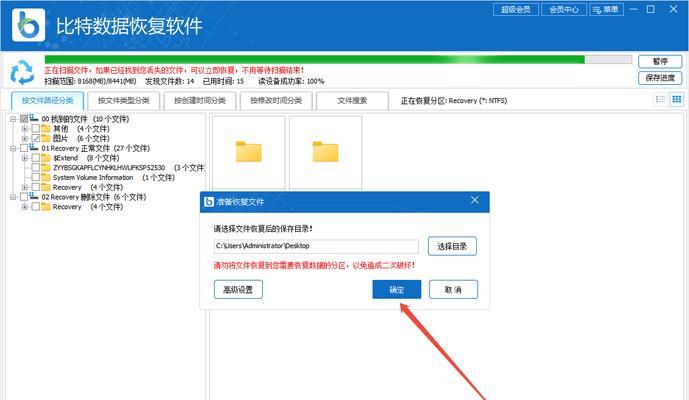This screenshot has height=400, width=689.
Task: Pause scanning with 暂停 button
Action: [660, 61]
